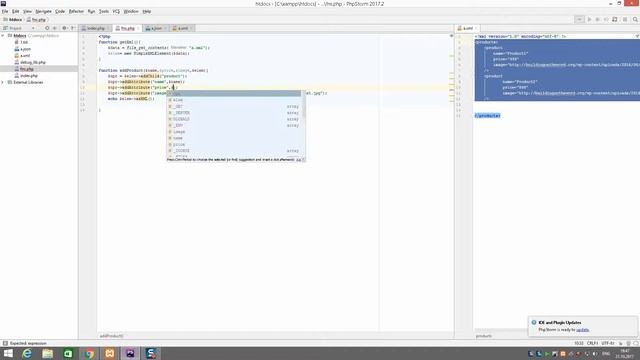Close the a.json editor tab
The height and width of the screenshot is (360, 640).
tap(165, 28)
